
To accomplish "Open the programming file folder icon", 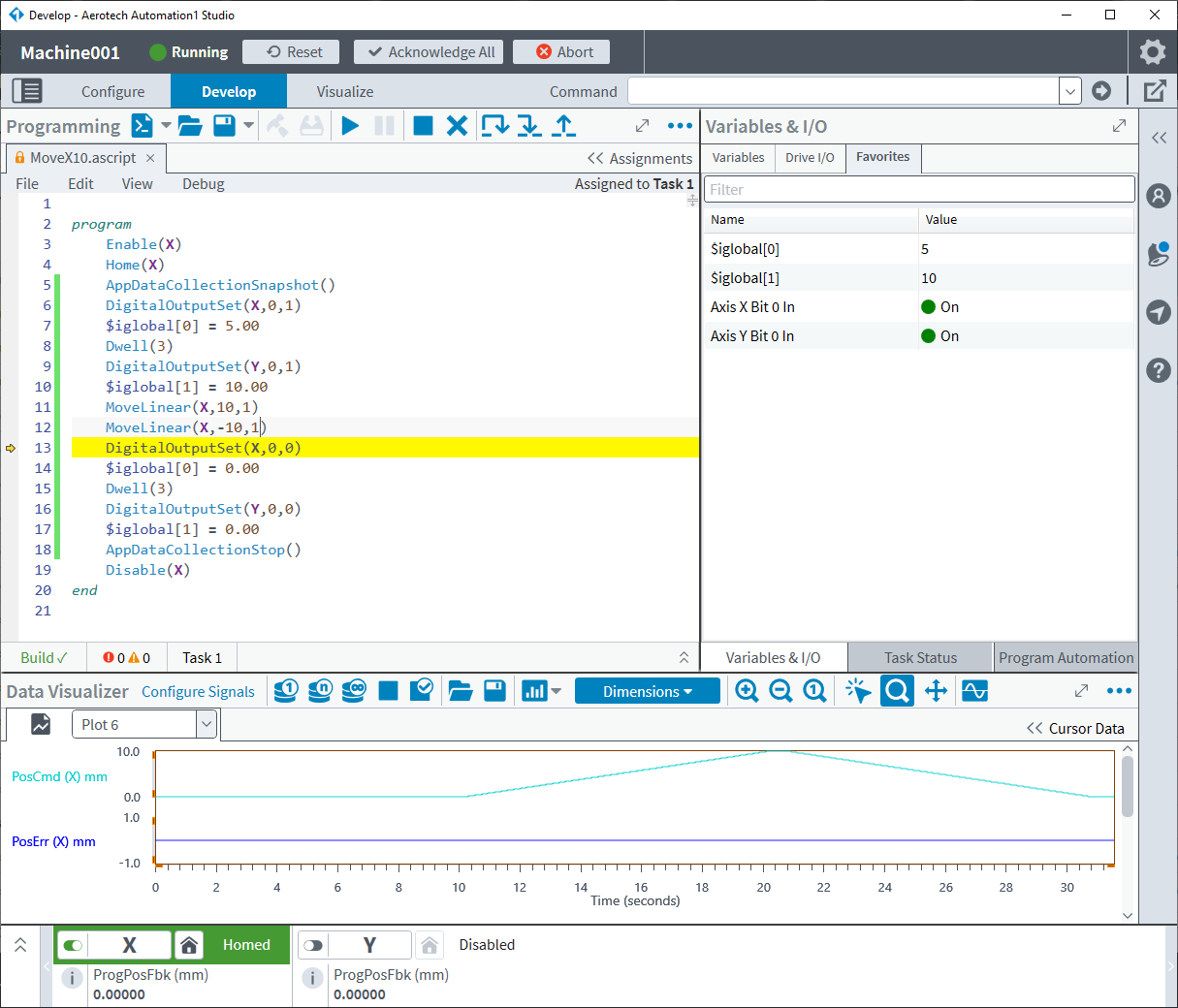I will pyautogui.click(x=190, y=126).
